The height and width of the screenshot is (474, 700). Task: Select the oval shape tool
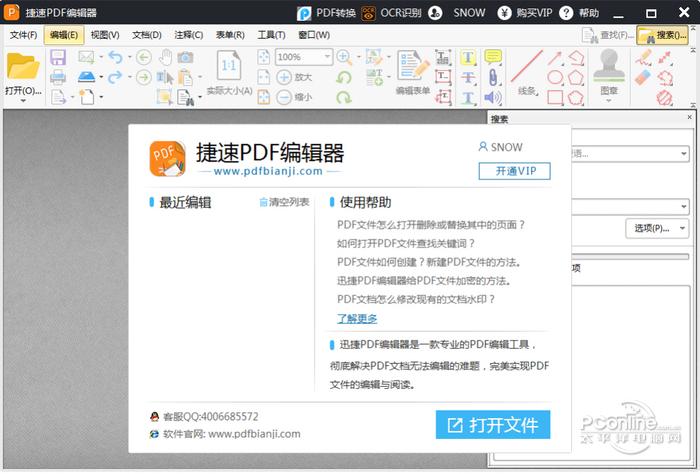(555, 77)
